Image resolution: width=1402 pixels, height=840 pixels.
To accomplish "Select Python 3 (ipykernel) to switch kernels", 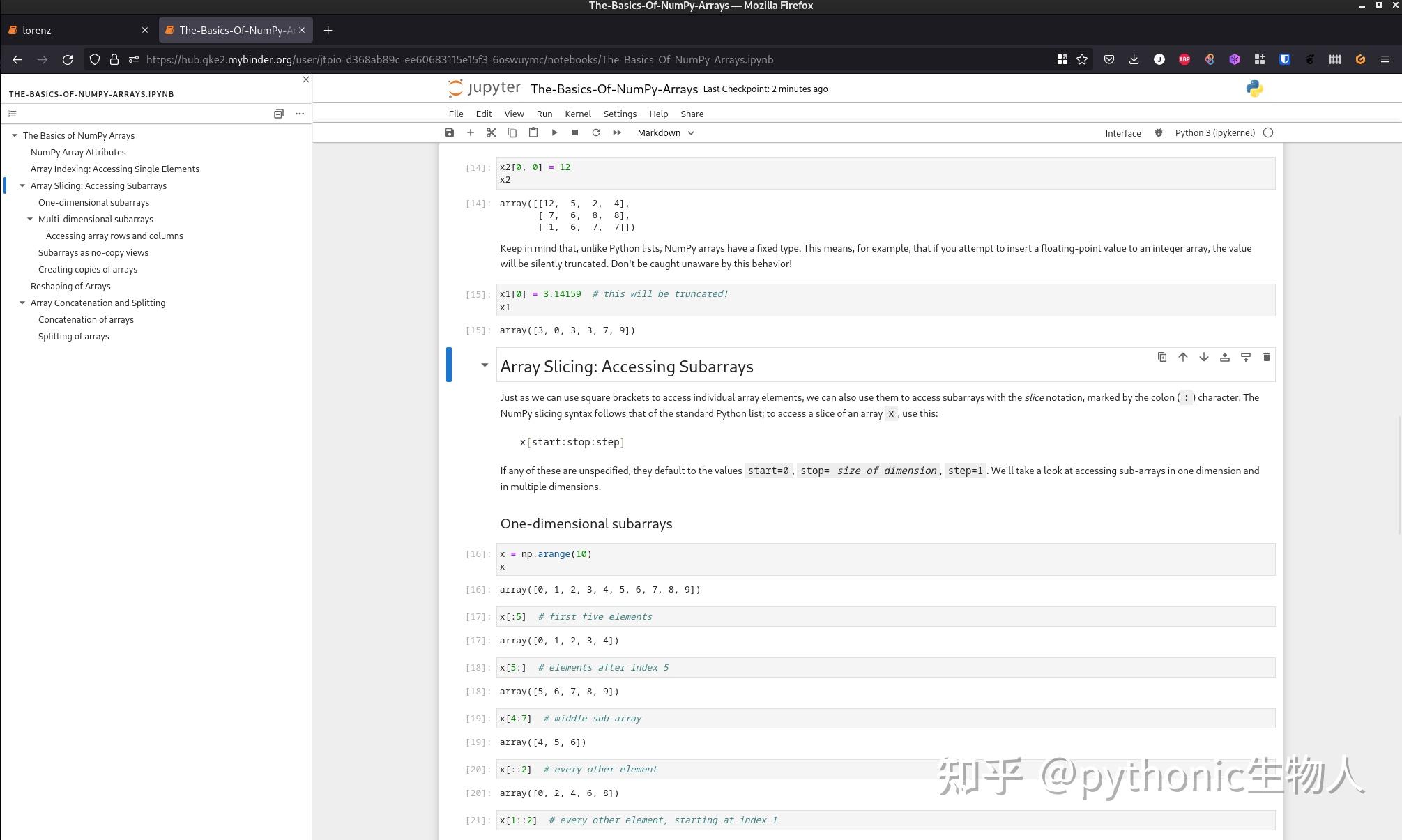I will coord(1214,132).
